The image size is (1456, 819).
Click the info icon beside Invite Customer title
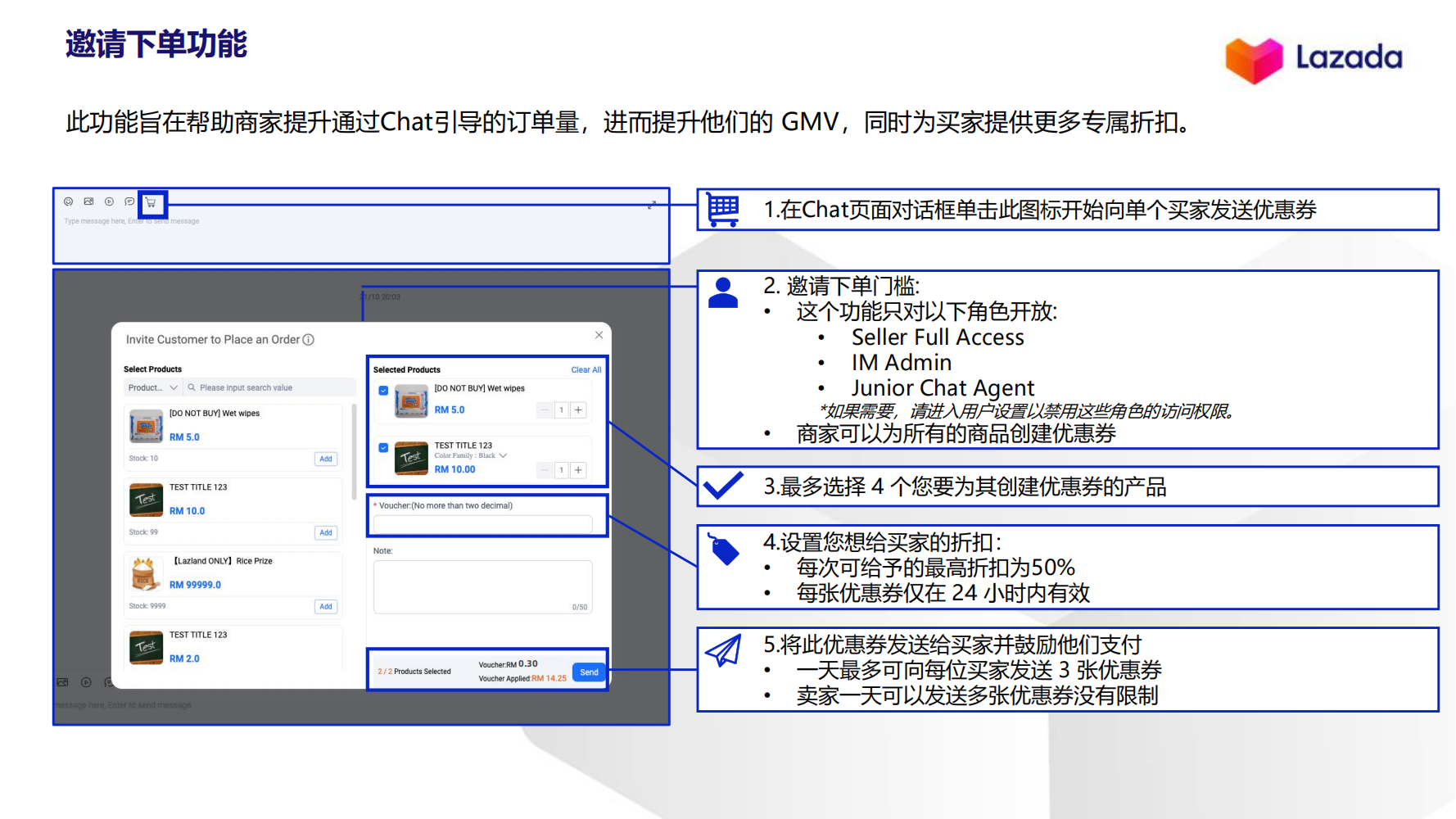(x=309, y=340)
